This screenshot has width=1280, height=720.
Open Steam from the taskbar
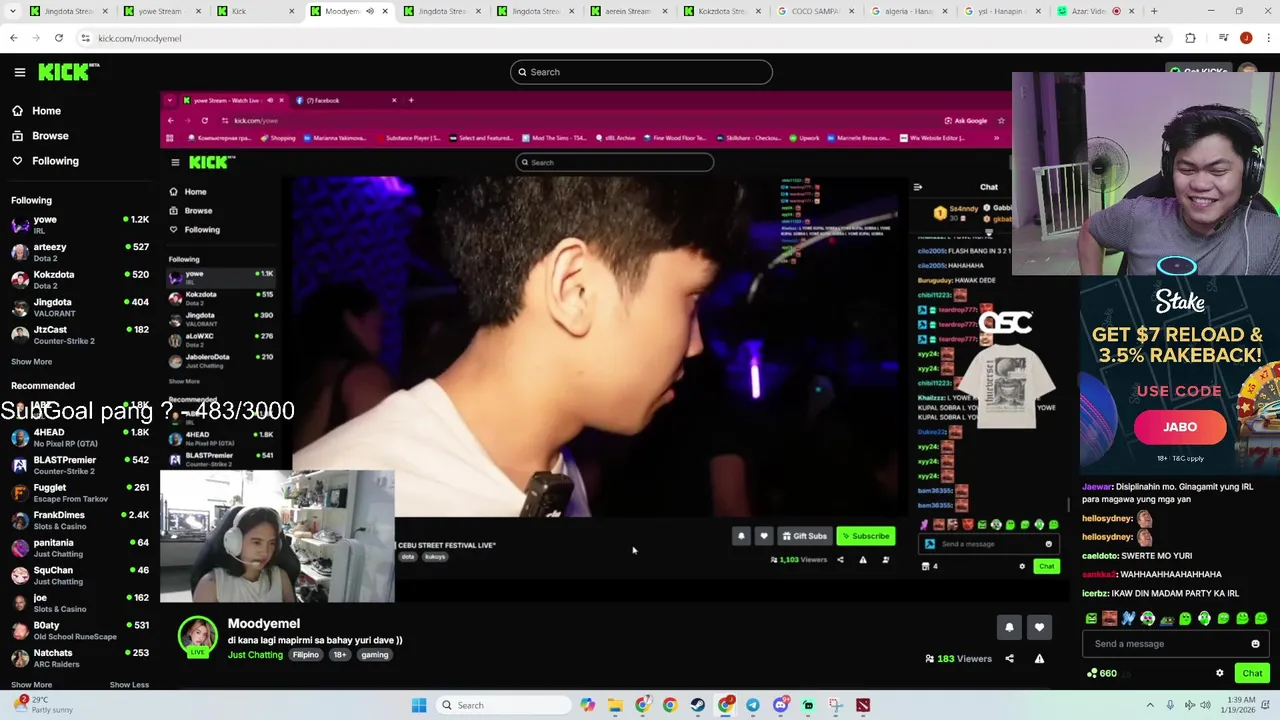pos(698,705)
